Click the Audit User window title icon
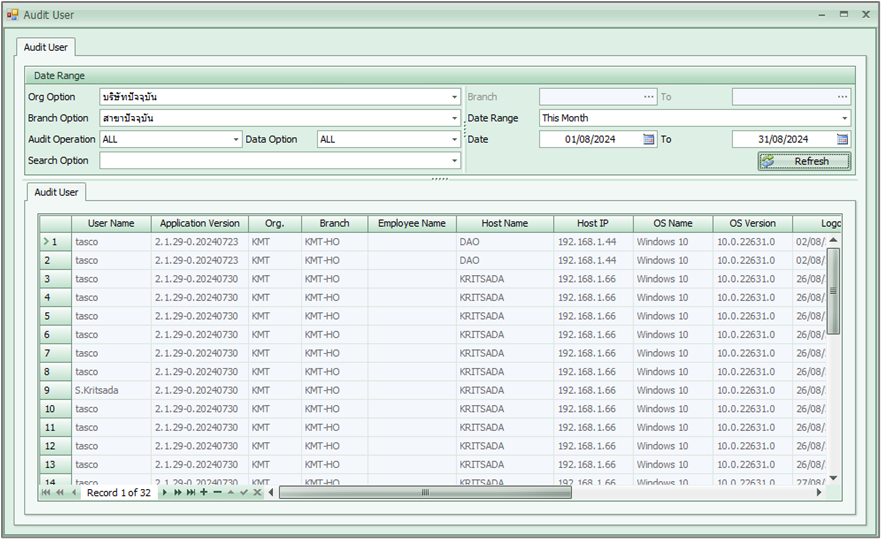Image resolution: width=881 pixels, height=539 pixels. (x=13, y=15)
